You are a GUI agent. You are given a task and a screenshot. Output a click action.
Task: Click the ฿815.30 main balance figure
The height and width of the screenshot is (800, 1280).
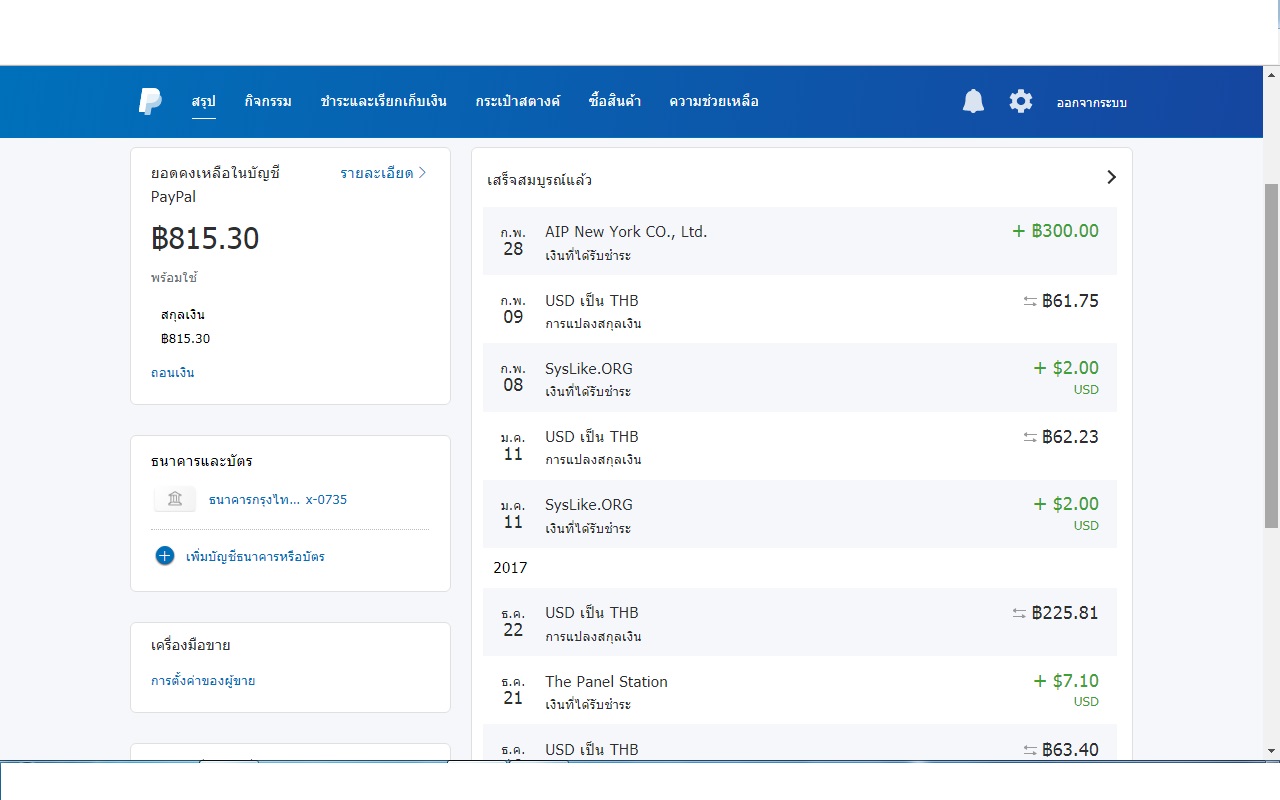205,238
